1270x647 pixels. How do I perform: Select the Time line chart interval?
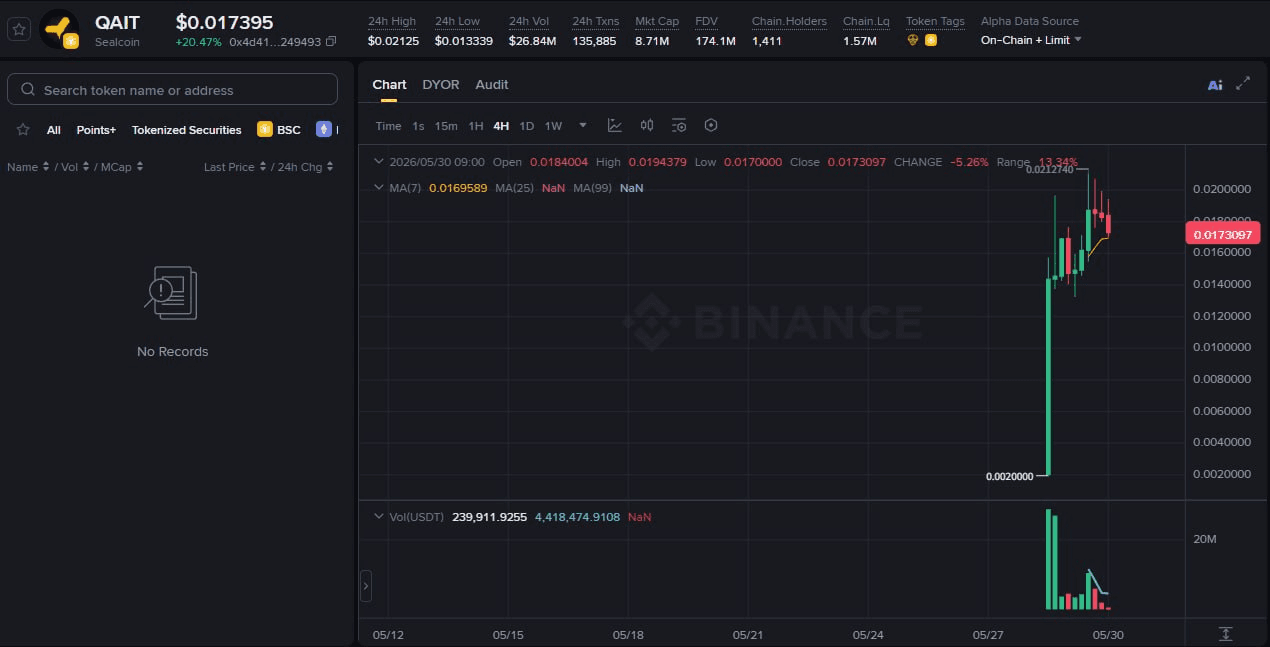[x=388, y=126]
